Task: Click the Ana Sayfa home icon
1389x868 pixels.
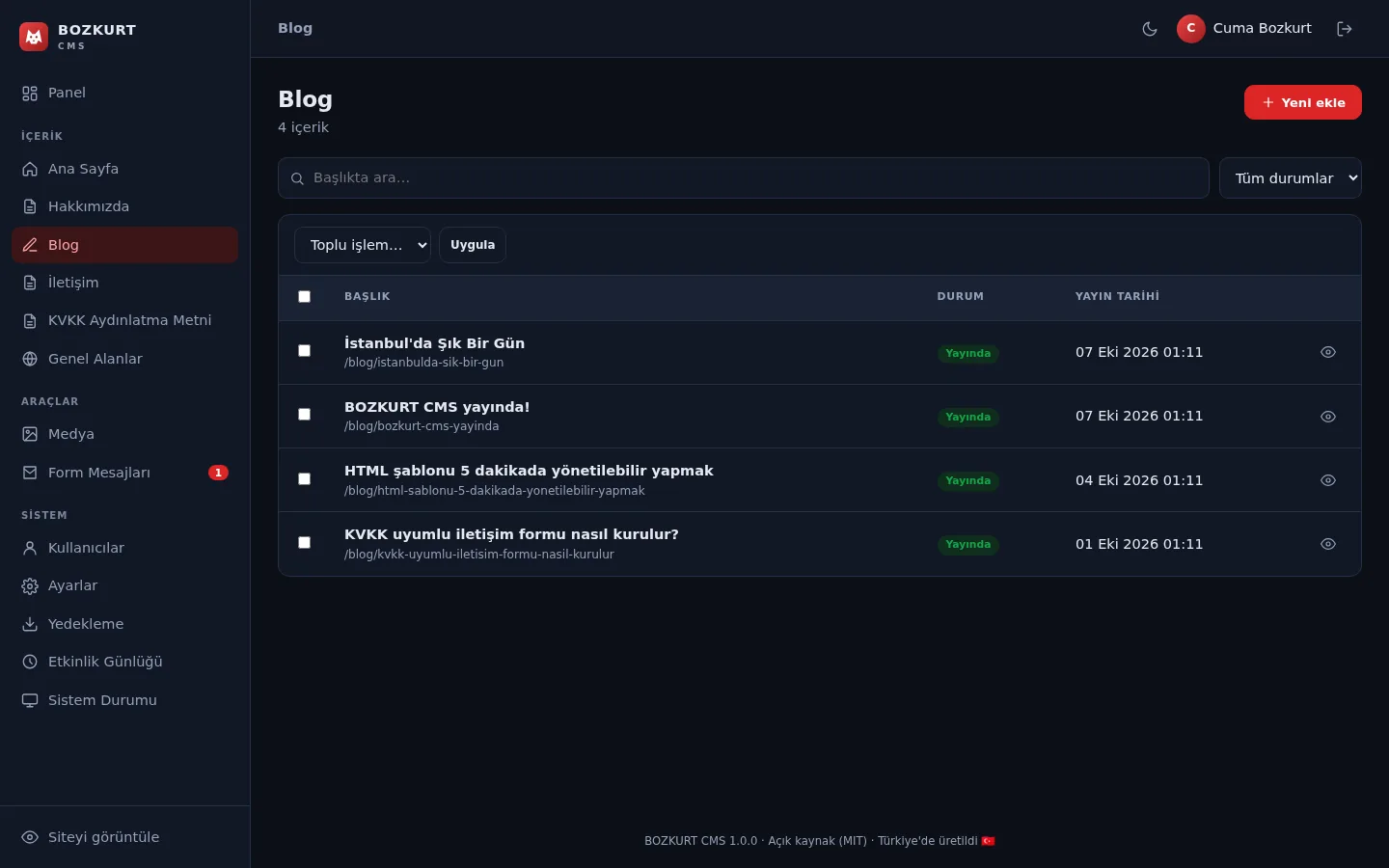Action: click(30, 169)
